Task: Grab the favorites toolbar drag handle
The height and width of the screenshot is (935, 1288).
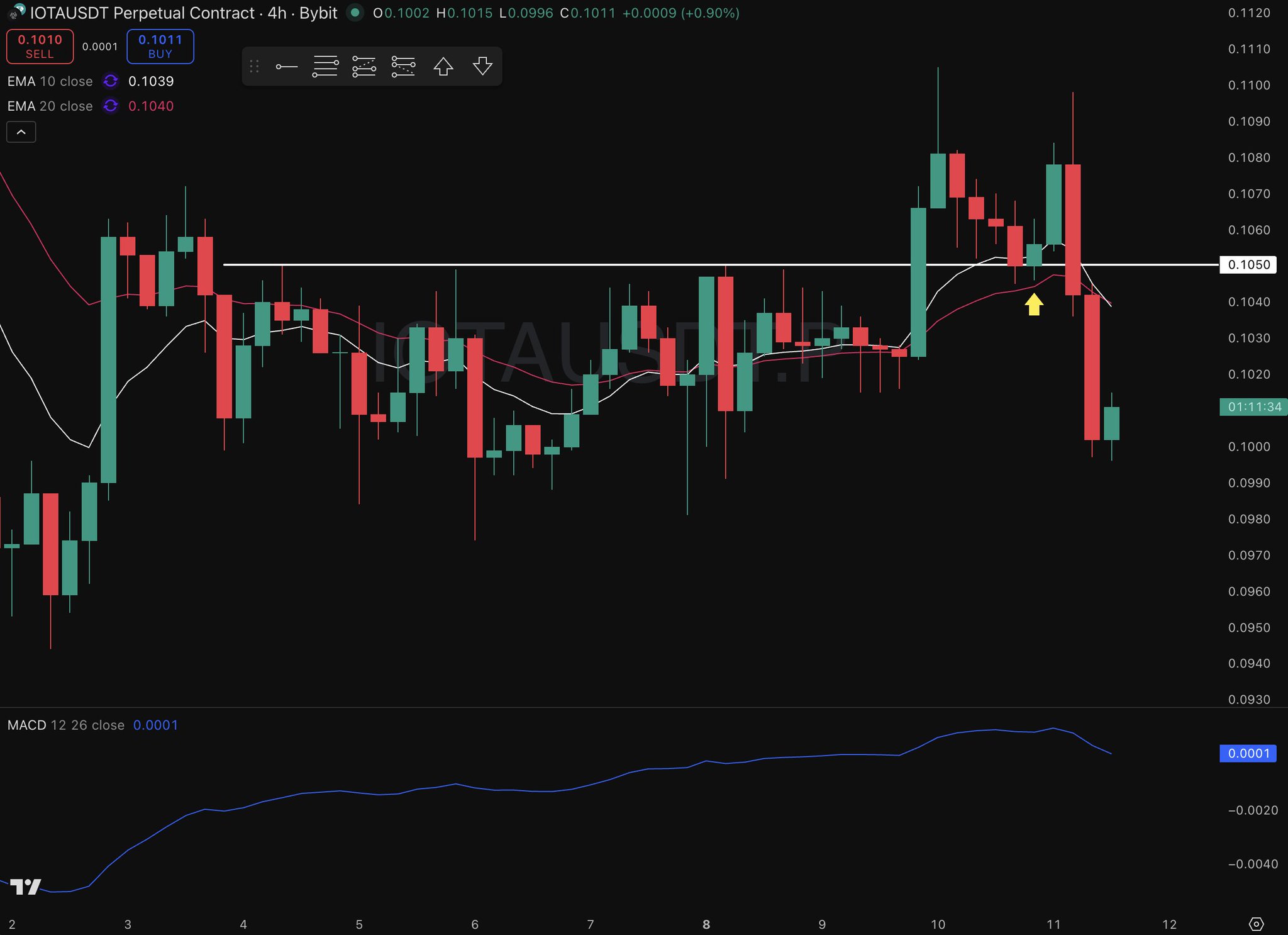Action: 254,66
